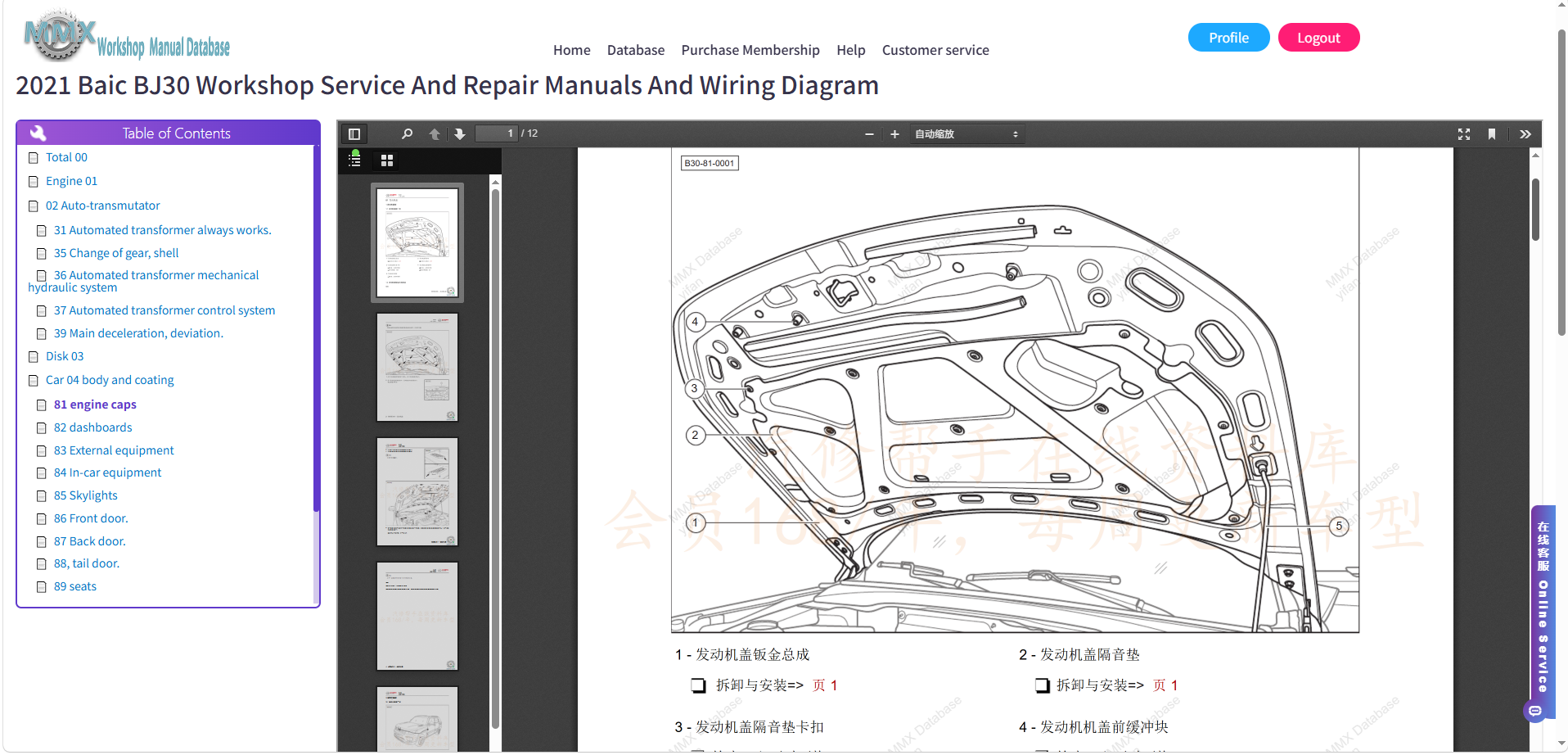Select 82 dashboards entry
Image resolution: width=1568 pixels, height=755 pixels.
93,427
